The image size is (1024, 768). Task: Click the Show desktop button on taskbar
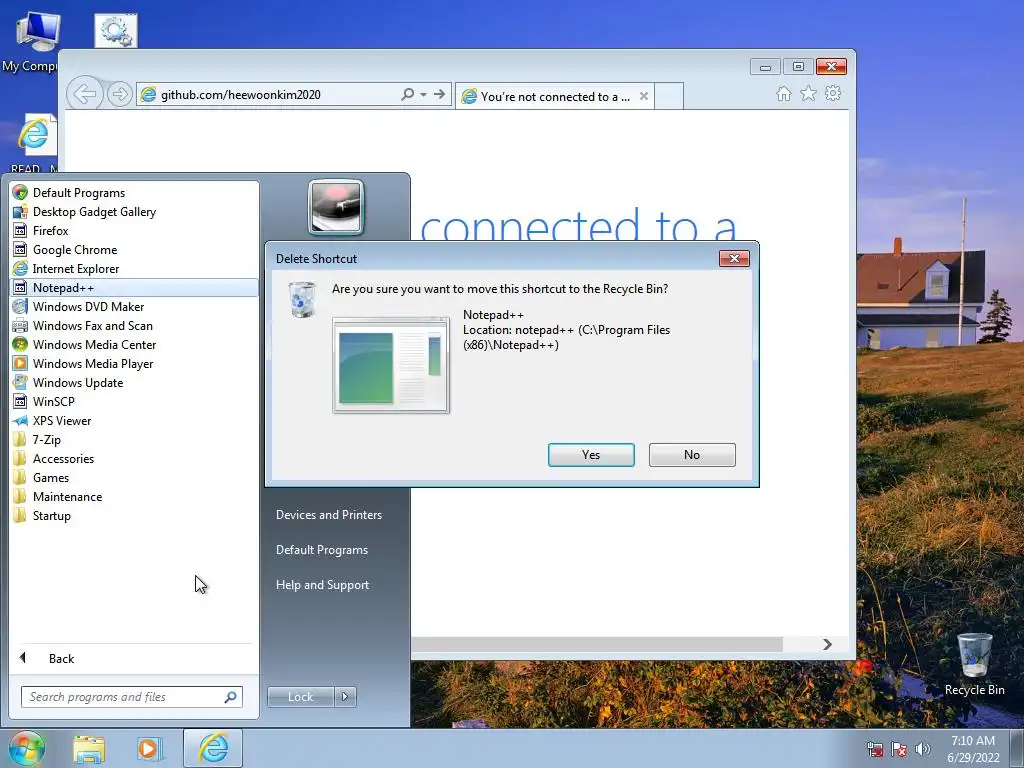coord(1017,748)
